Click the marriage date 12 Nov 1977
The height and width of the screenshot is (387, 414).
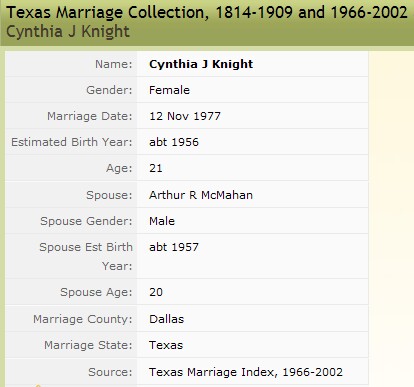[185, 116]
